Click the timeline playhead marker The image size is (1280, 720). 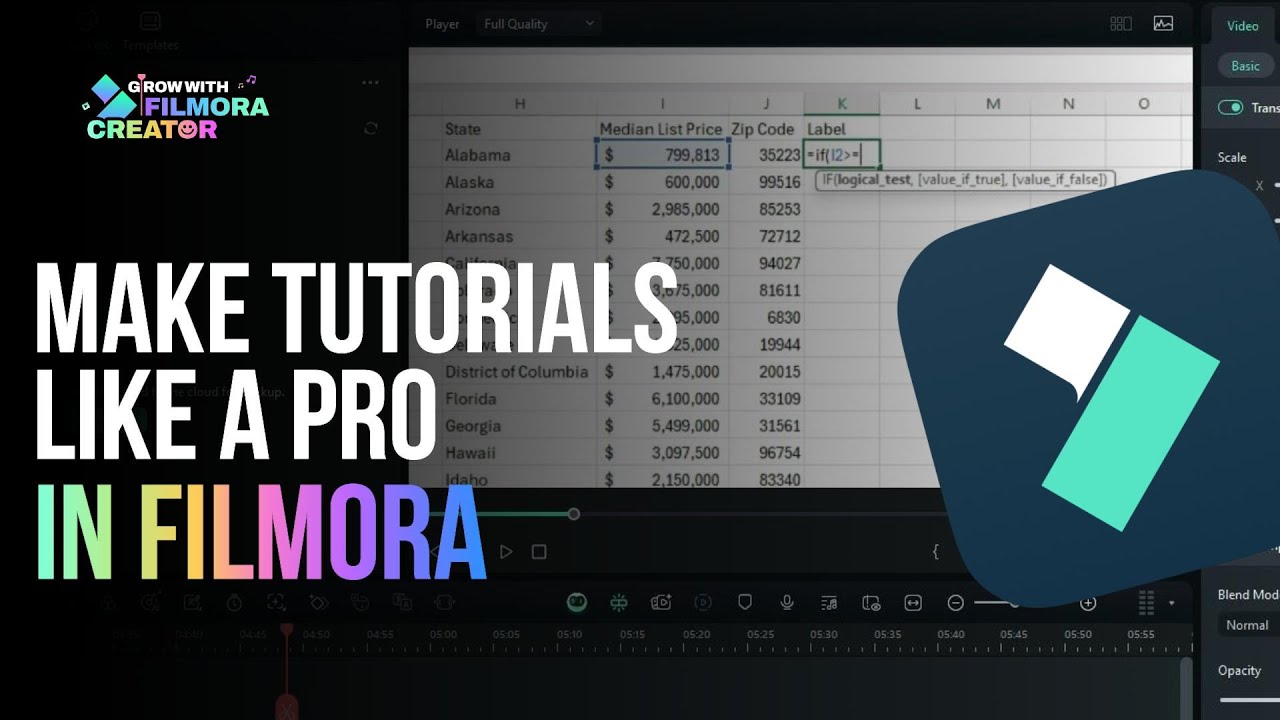(287, 630)
